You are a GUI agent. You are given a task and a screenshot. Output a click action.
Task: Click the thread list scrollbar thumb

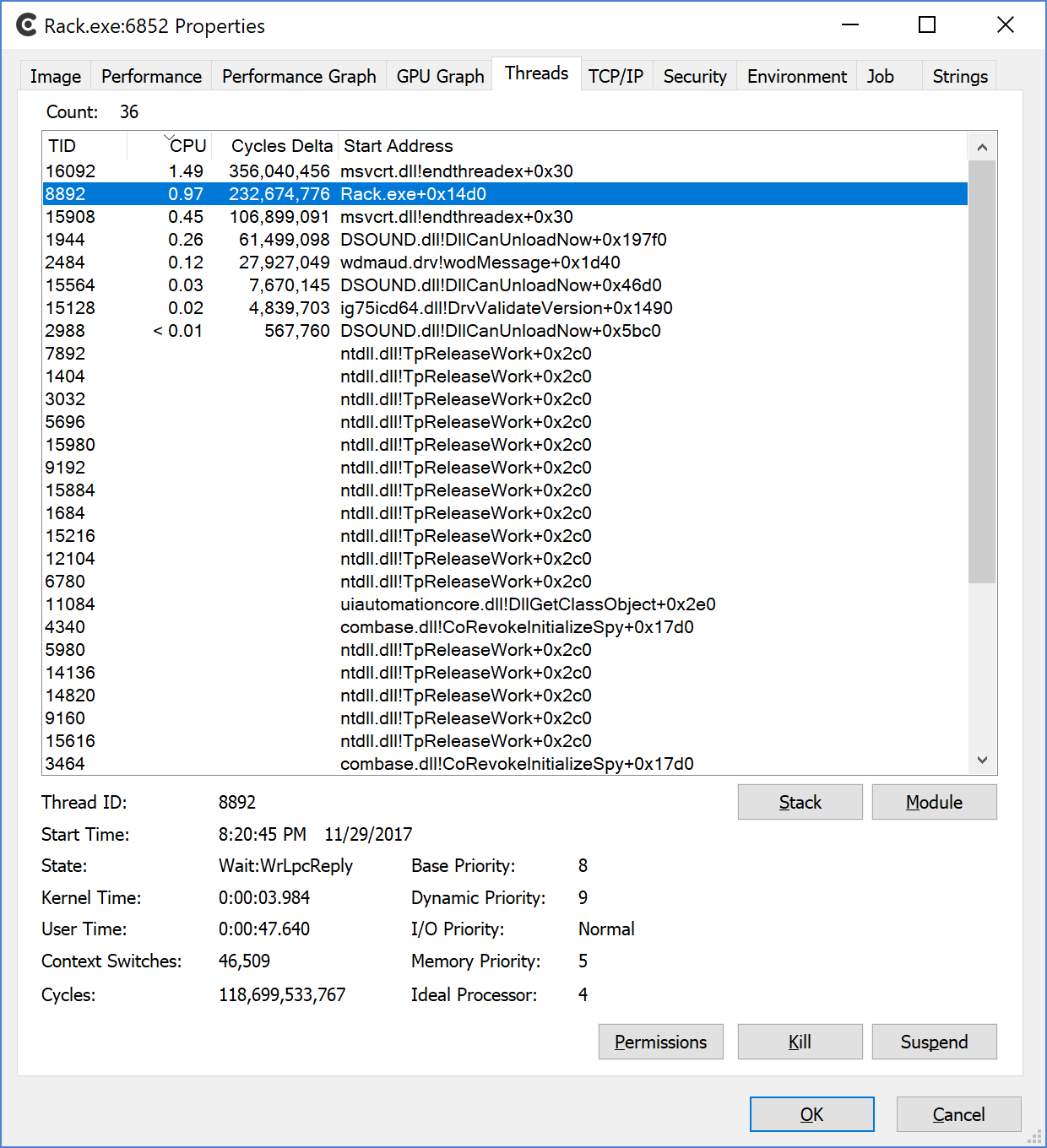click(982, 371)
